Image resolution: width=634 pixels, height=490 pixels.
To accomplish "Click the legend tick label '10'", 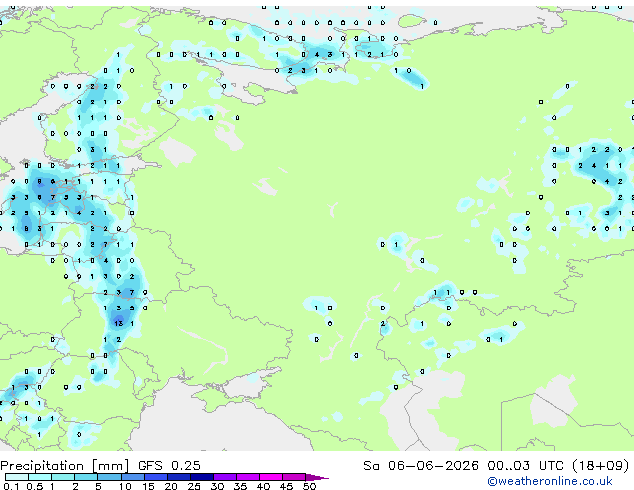I will point(125,486).
